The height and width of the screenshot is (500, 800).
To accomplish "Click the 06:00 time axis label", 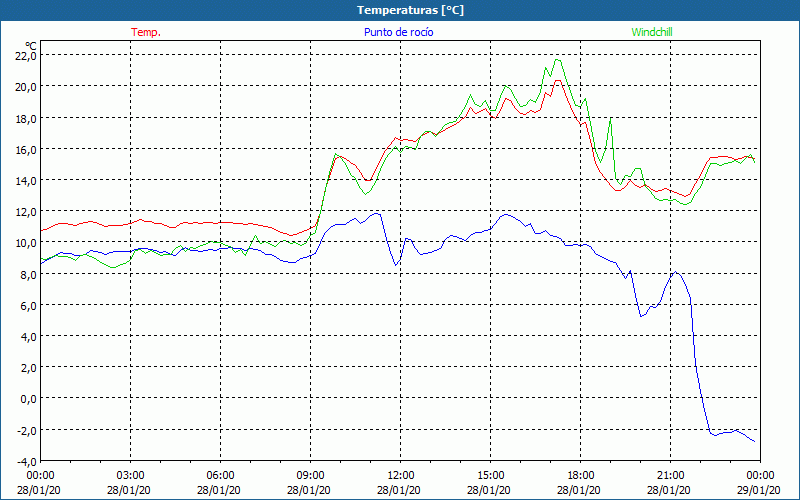I will point(220,476).
